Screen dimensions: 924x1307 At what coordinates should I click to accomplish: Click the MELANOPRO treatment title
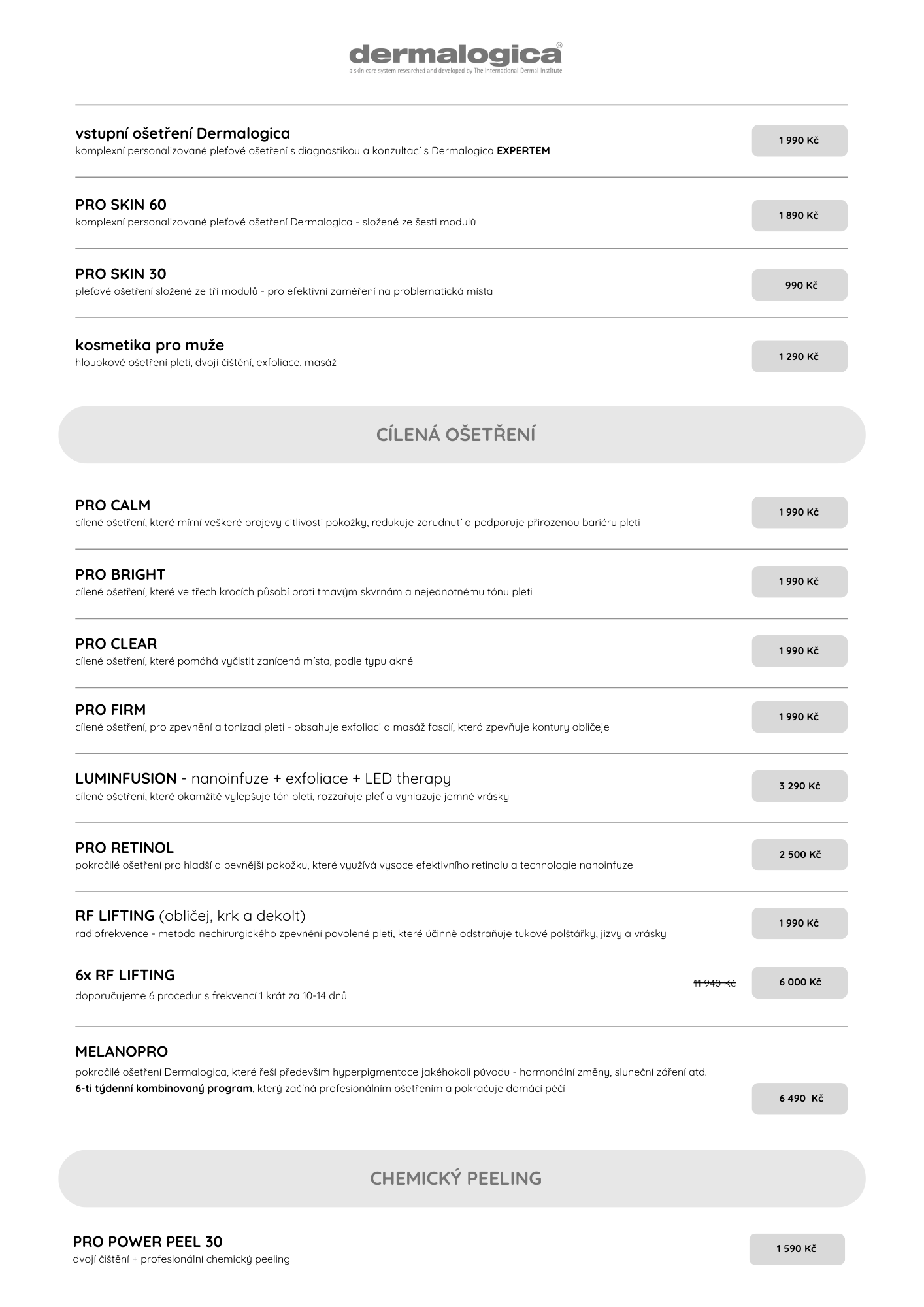pos(122,1051)
